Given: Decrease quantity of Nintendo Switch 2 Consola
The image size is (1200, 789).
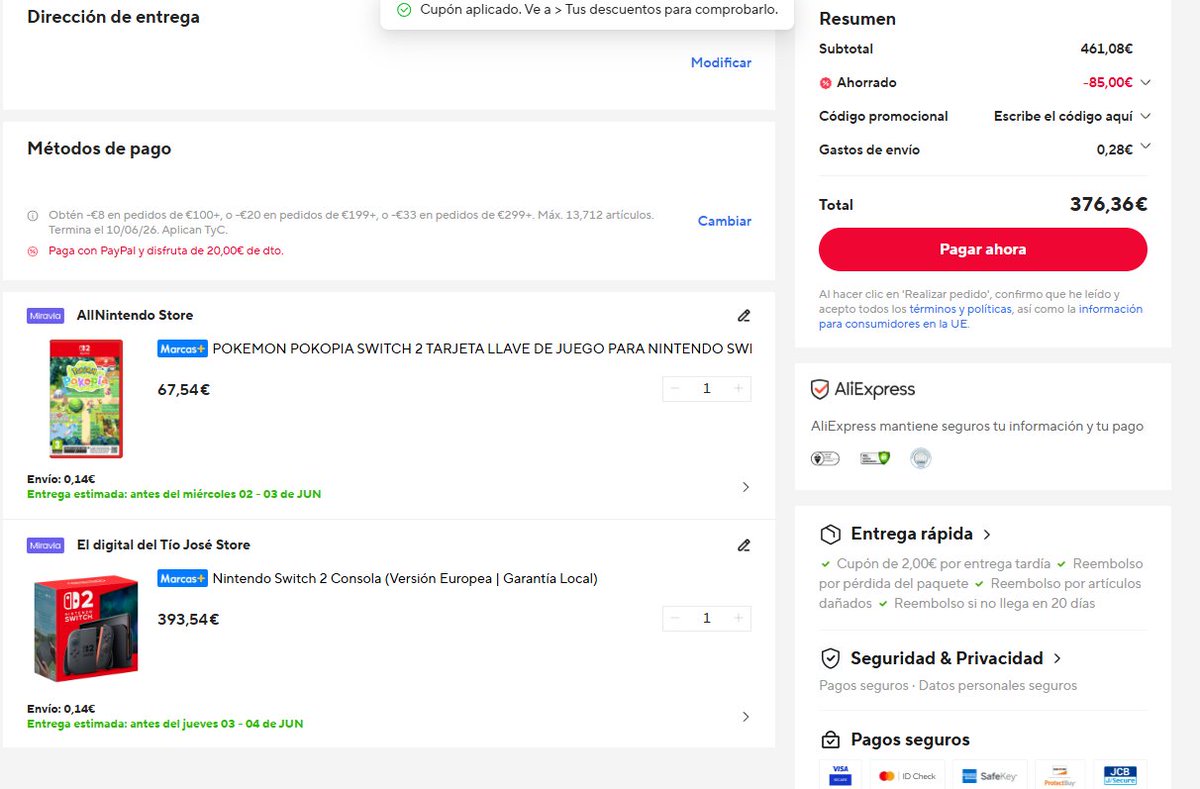Looking at the screenshot, I should coord(675,619).
